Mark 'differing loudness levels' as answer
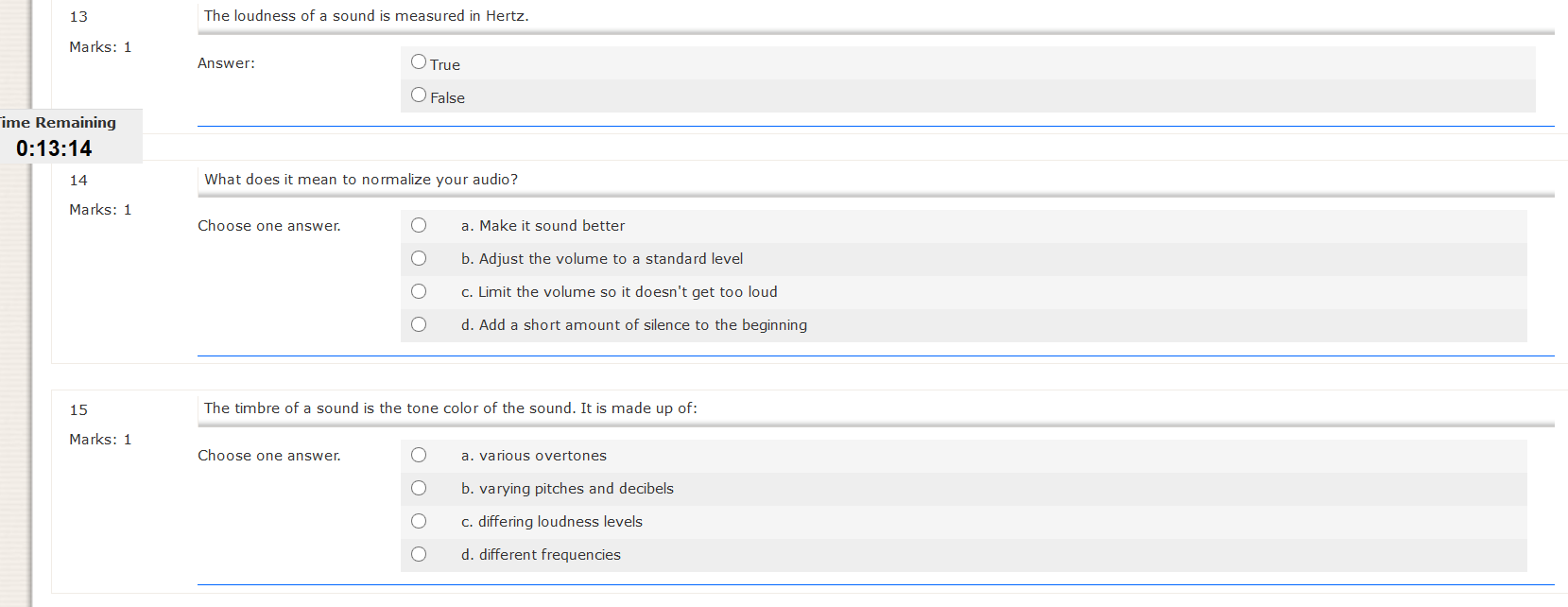 pos(419,521)
